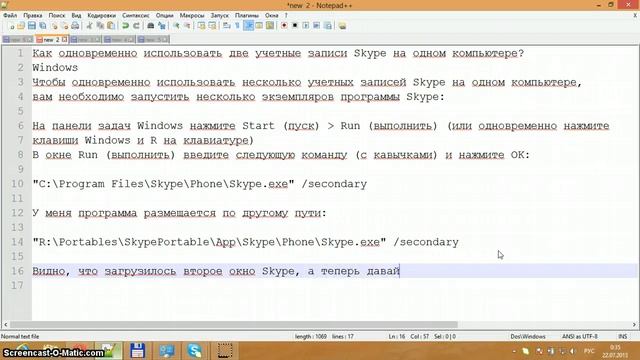Viewport: 640px width, 360px height.
Task: Click the last toolbar icon on right
Action: pos(342,26)
